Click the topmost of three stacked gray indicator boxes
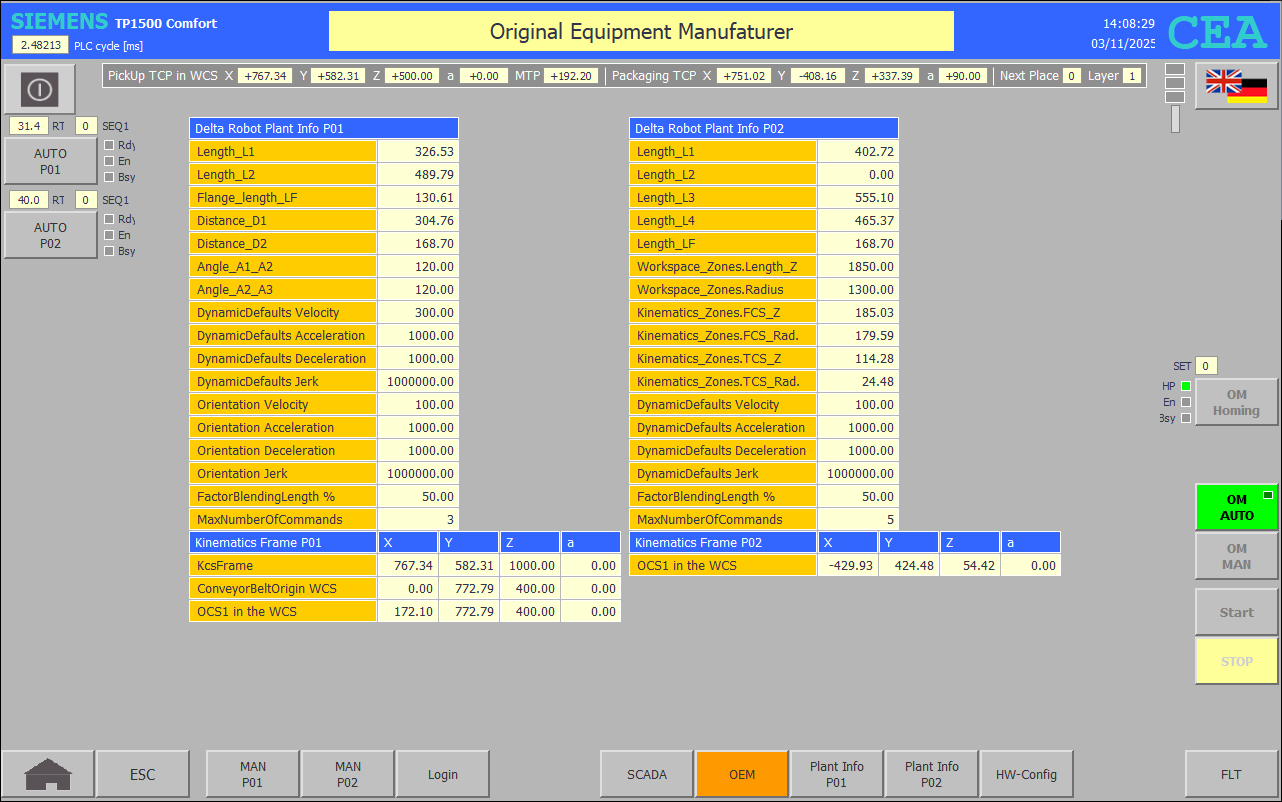 [x=1175, y=69]
